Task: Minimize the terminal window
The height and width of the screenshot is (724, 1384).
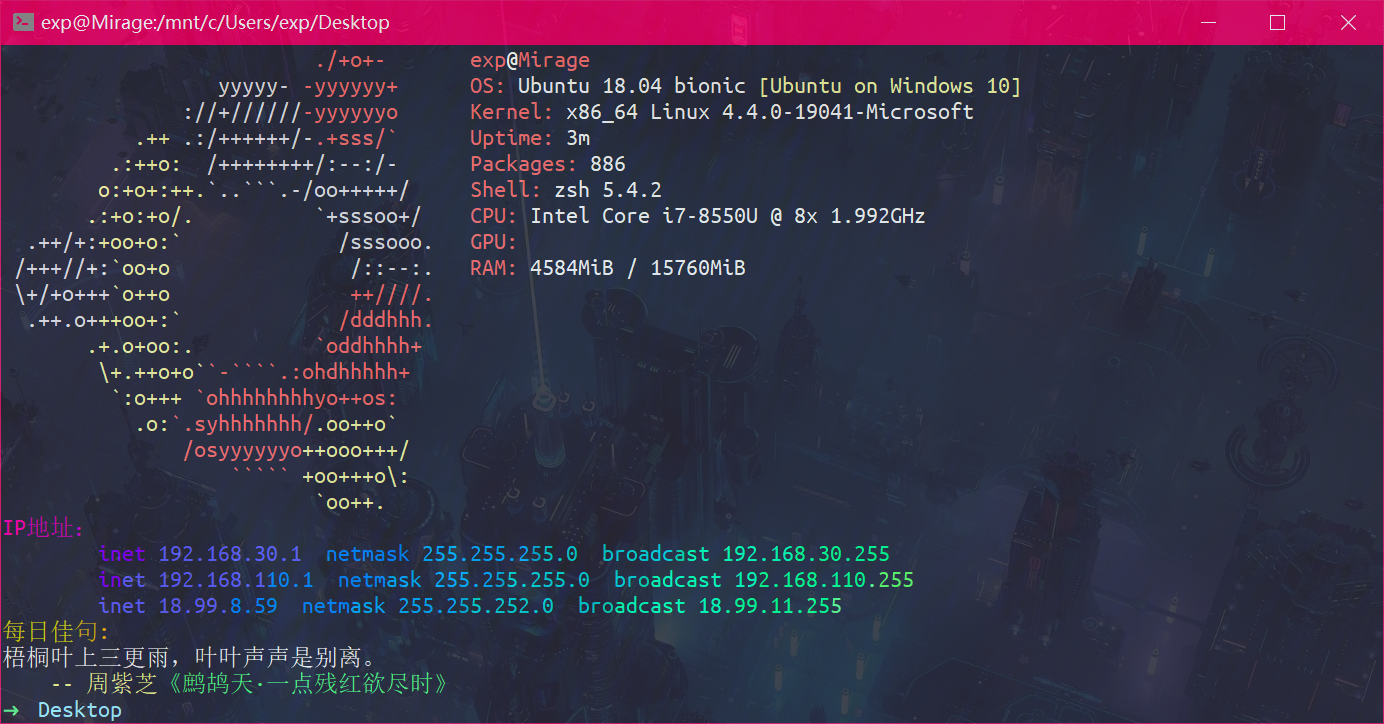Action: tap(1208, 22)
